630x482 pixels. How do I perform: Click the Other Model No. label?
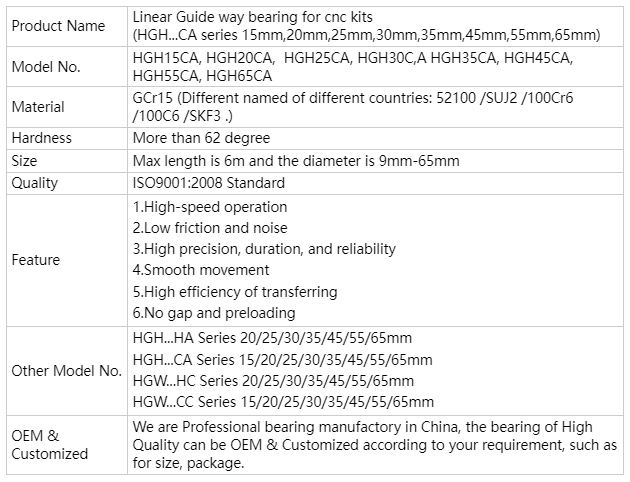coord(67,370)
